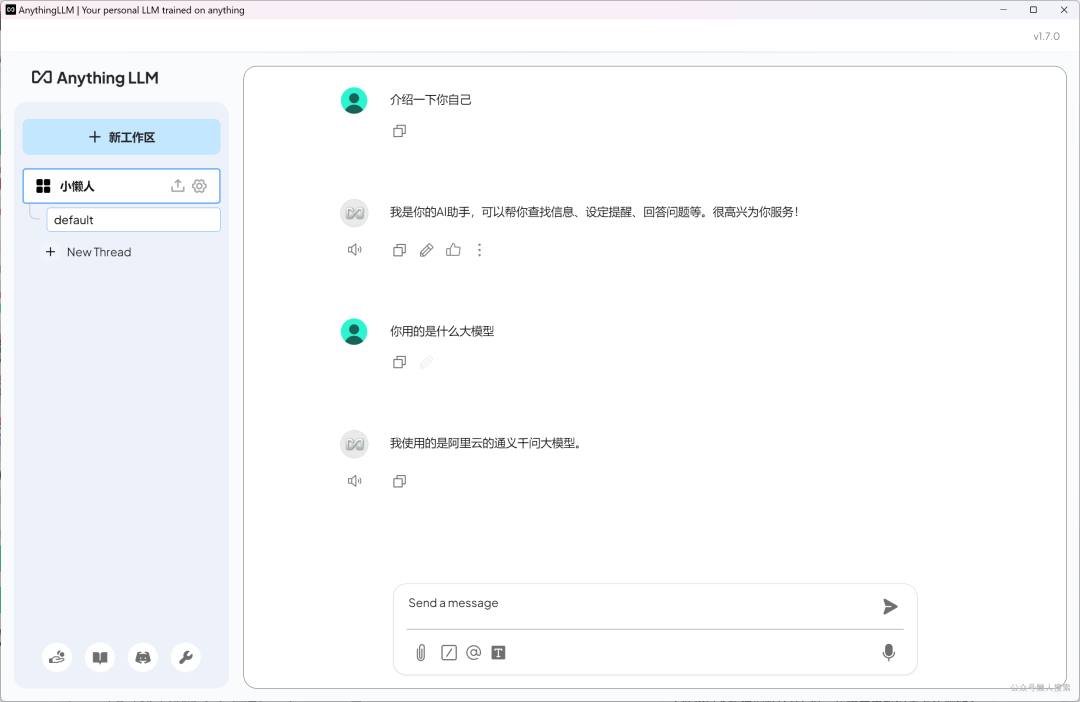Open 小懒人 workspace settings gear
Image resolution: width=1080 pixels, height=702 pixels.
coord(199,186)
